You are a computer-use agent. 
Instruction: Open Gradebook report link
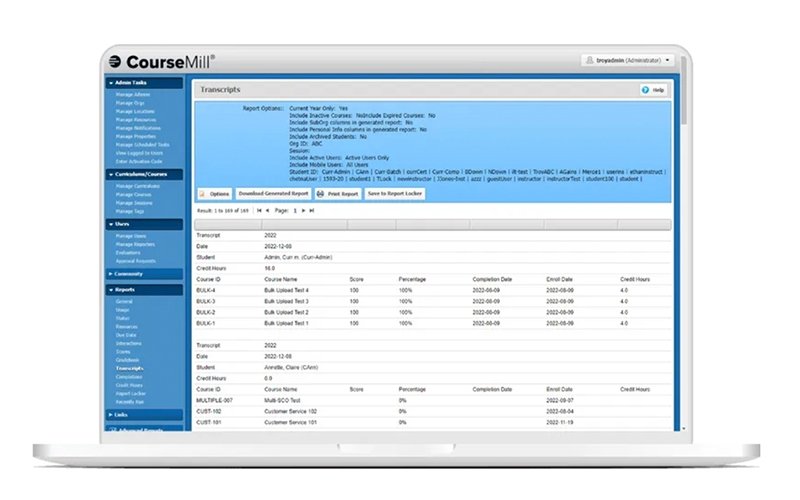127,360
